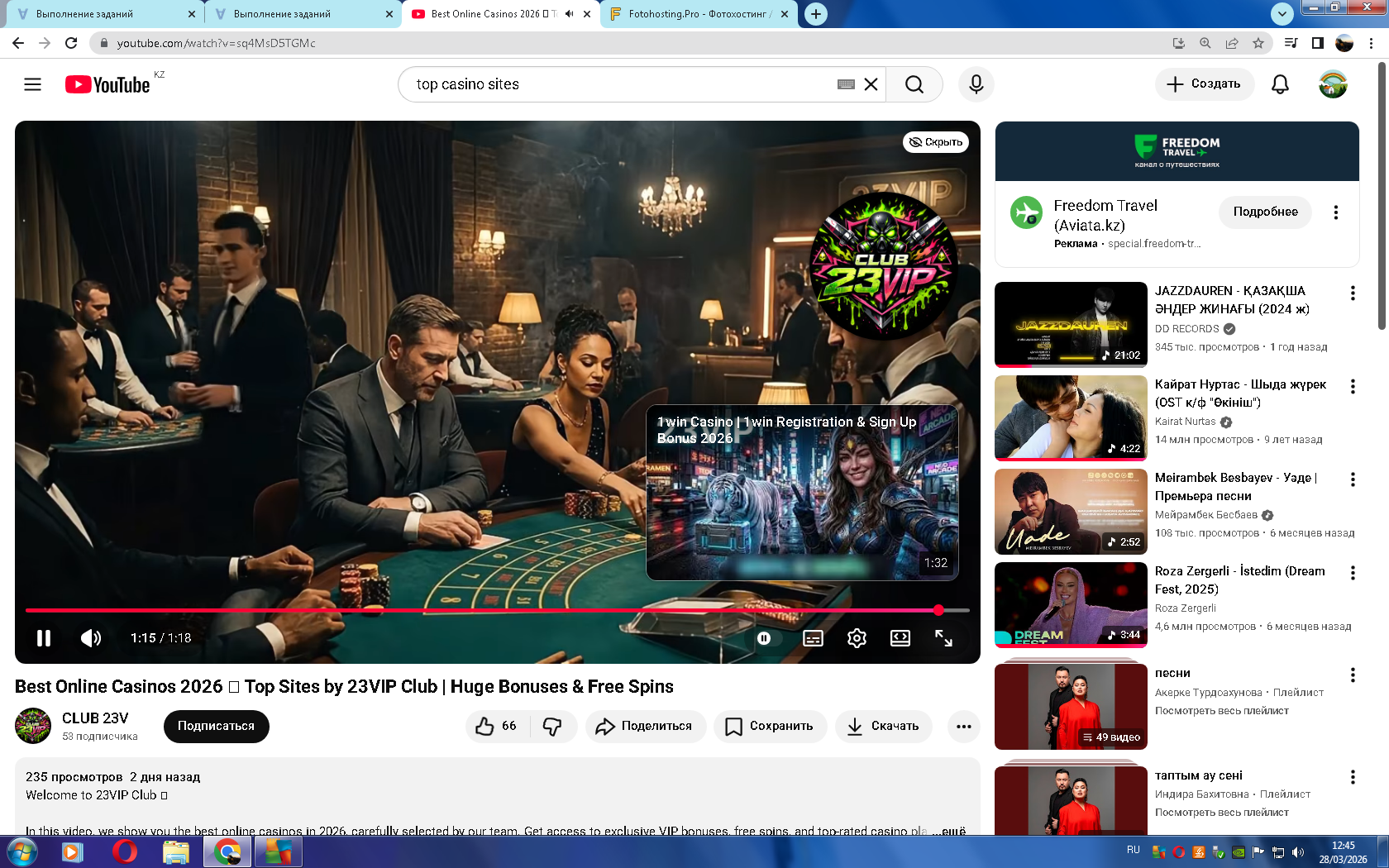1389x868 pixels.
Task: Bookmark this page with the star
Action: click(1258, 43)
